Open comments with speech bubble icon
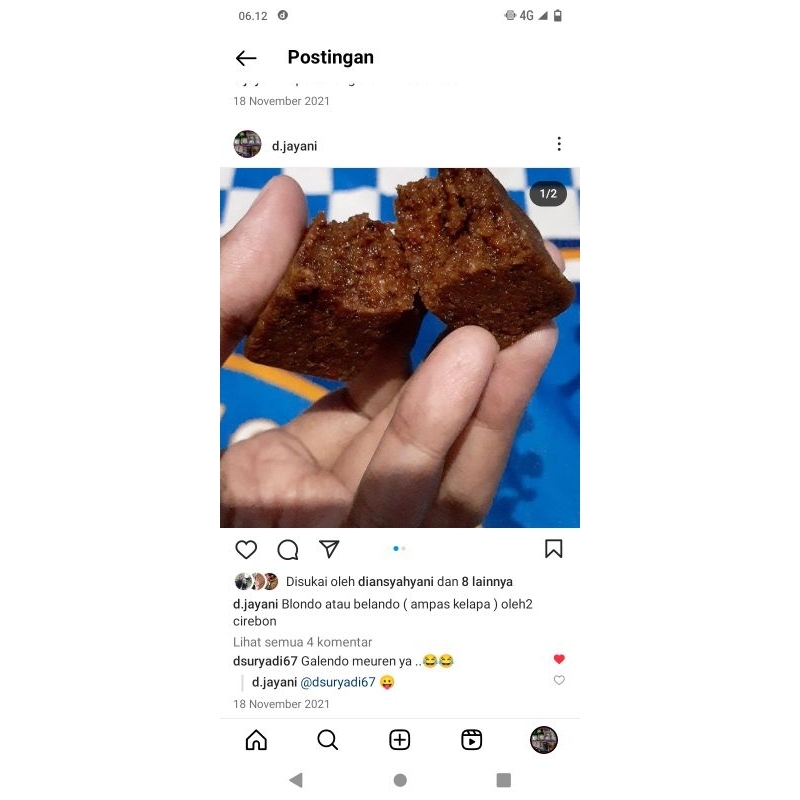Screen dimensions: 800x800 pos(288,549)
